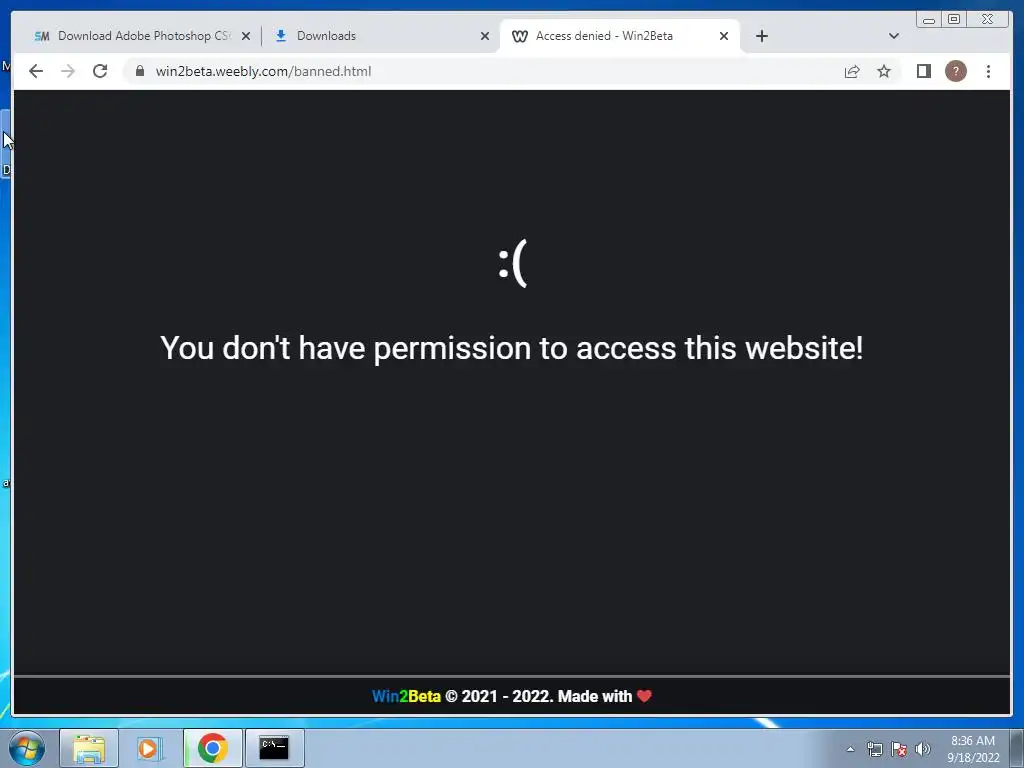Open the Chrome three-dot menu
Image resolution: width=1024 pixels, height=768 pixels.
[988, 71]
